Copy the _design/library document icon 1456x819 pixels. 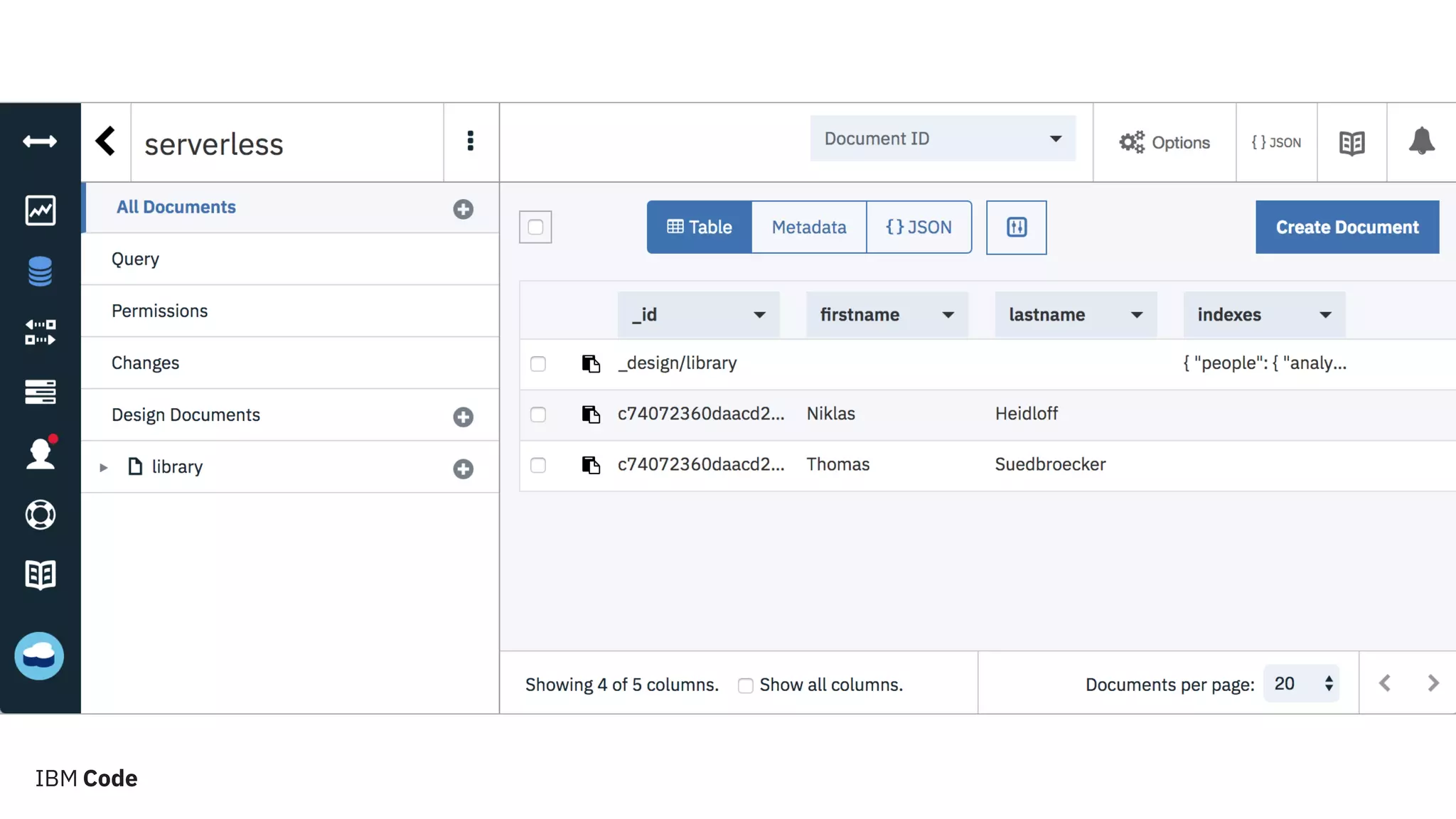click(591, 364)
